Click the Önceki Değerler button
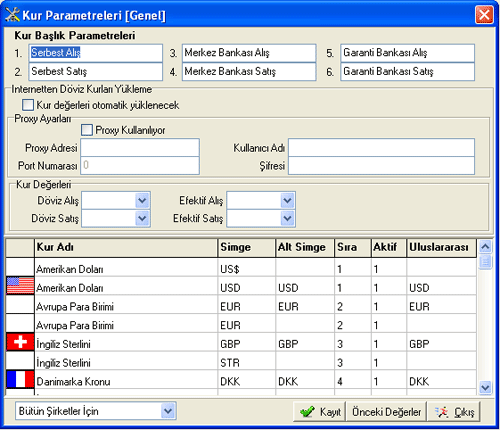Image resolution: width=500 pixels, height=430 pixels. point(386,412)
